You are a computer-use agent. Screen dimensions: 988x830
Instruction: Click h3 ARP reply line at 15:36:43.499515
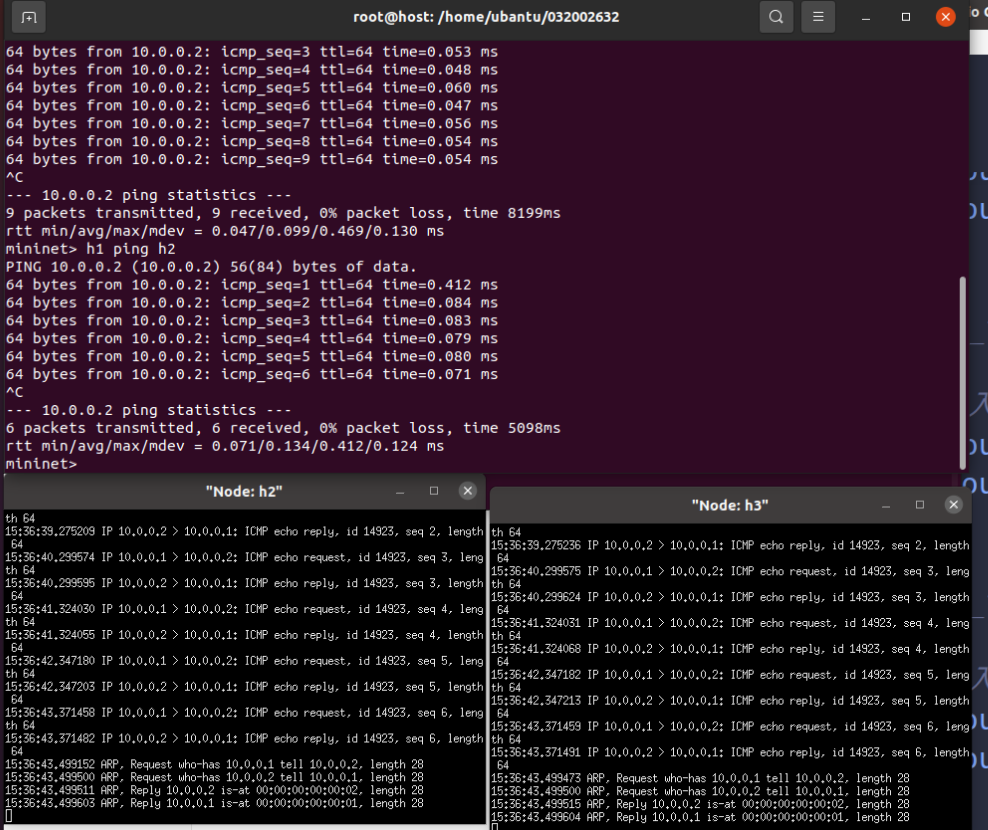pyautogui.click(x=701, y=804)
